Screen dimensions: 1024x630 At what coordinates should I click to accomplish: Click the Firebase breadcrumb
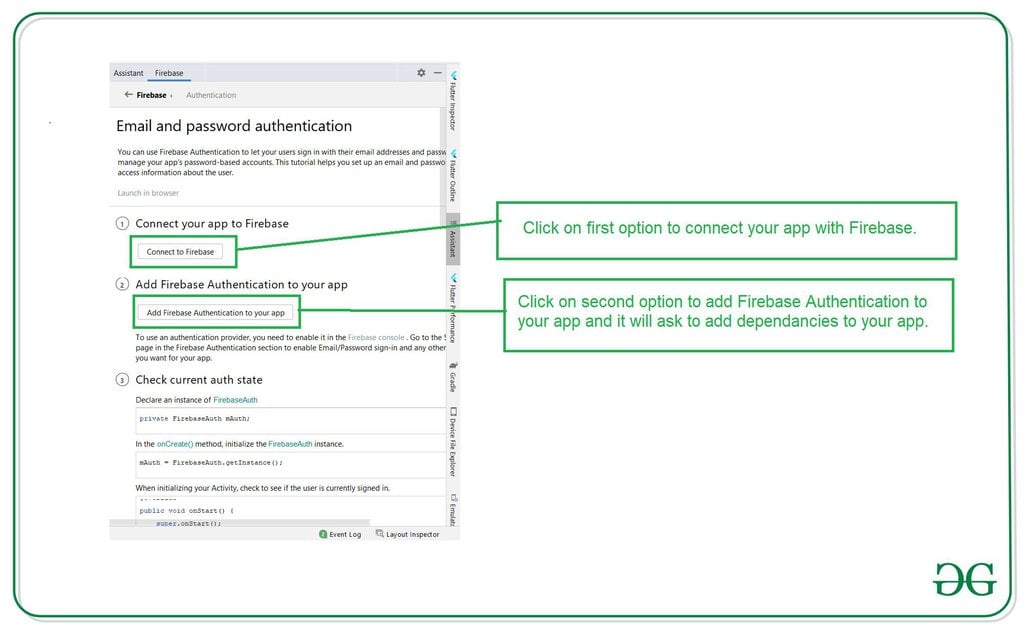coord(152,95)
